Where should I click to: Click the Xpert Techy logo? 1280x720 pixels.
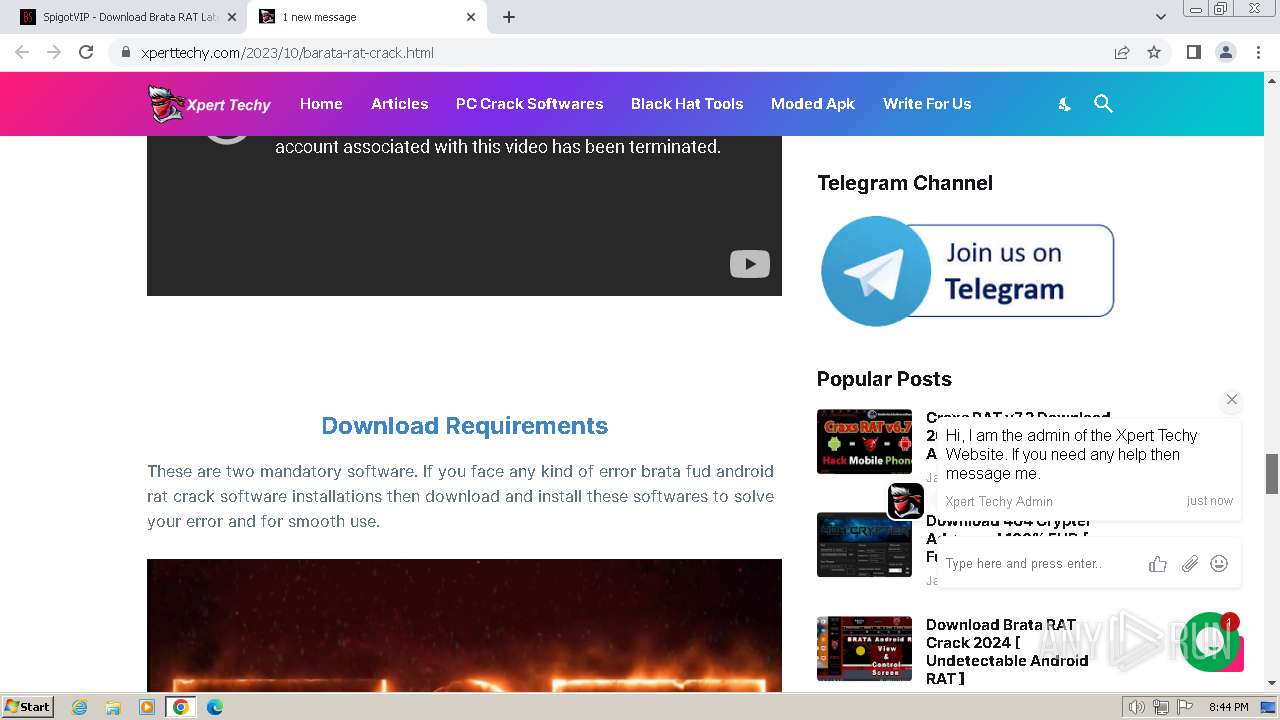210,103
